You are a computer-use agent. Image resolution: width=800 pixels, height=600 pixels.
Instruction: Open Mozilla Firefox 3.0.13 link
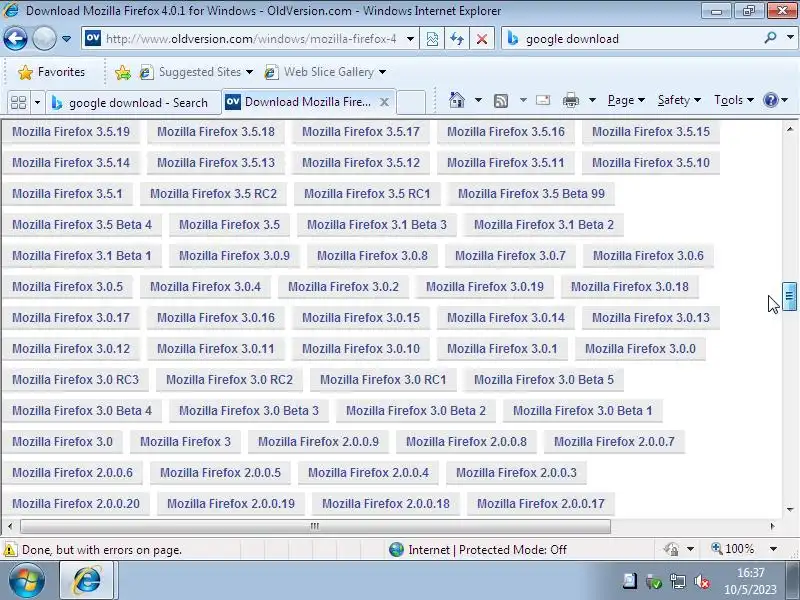pos(651,317)
